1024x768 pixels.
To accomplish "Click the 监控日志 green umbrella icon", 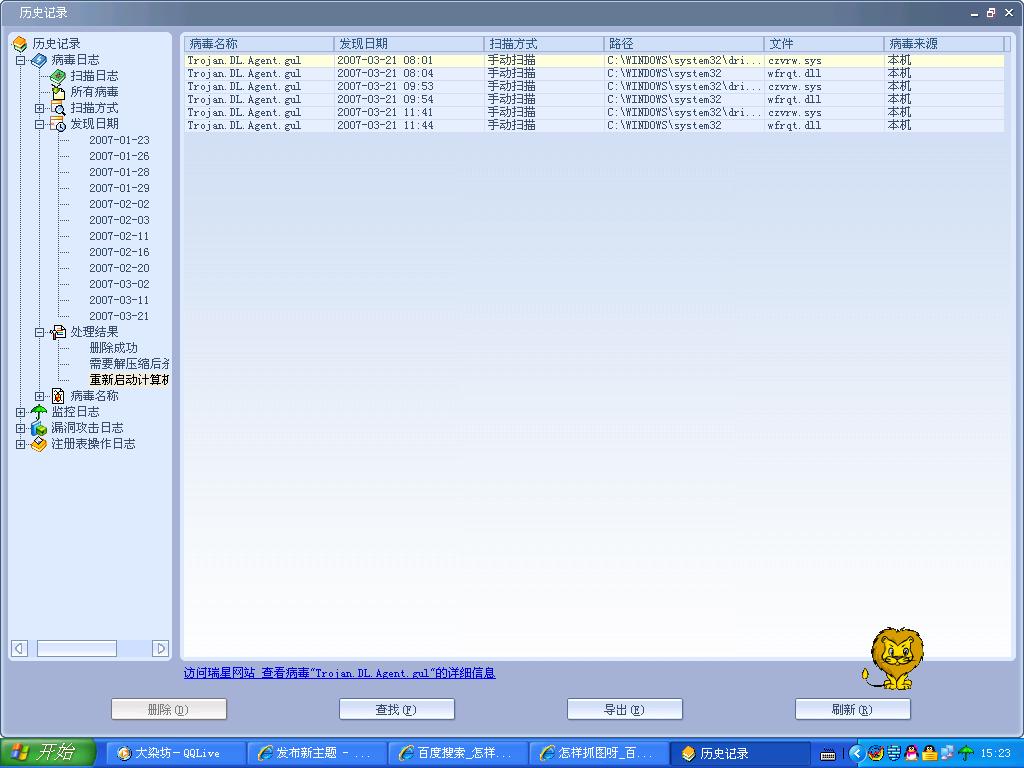I will tap(39, 412).
